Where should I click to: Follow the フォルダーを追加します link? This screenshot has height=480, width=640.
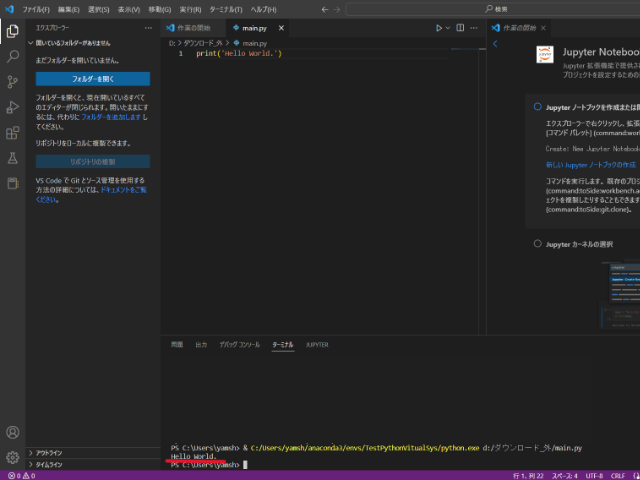(111, 117)
